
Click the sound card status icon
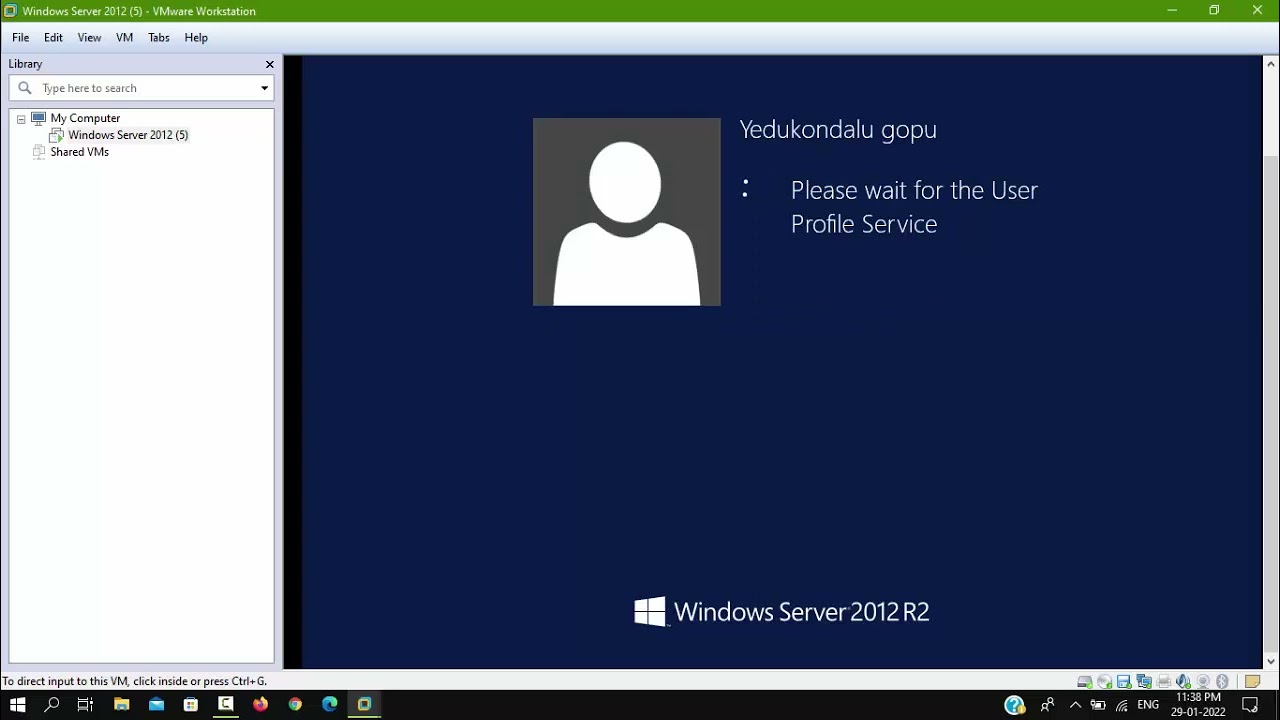coord(1183,682)
